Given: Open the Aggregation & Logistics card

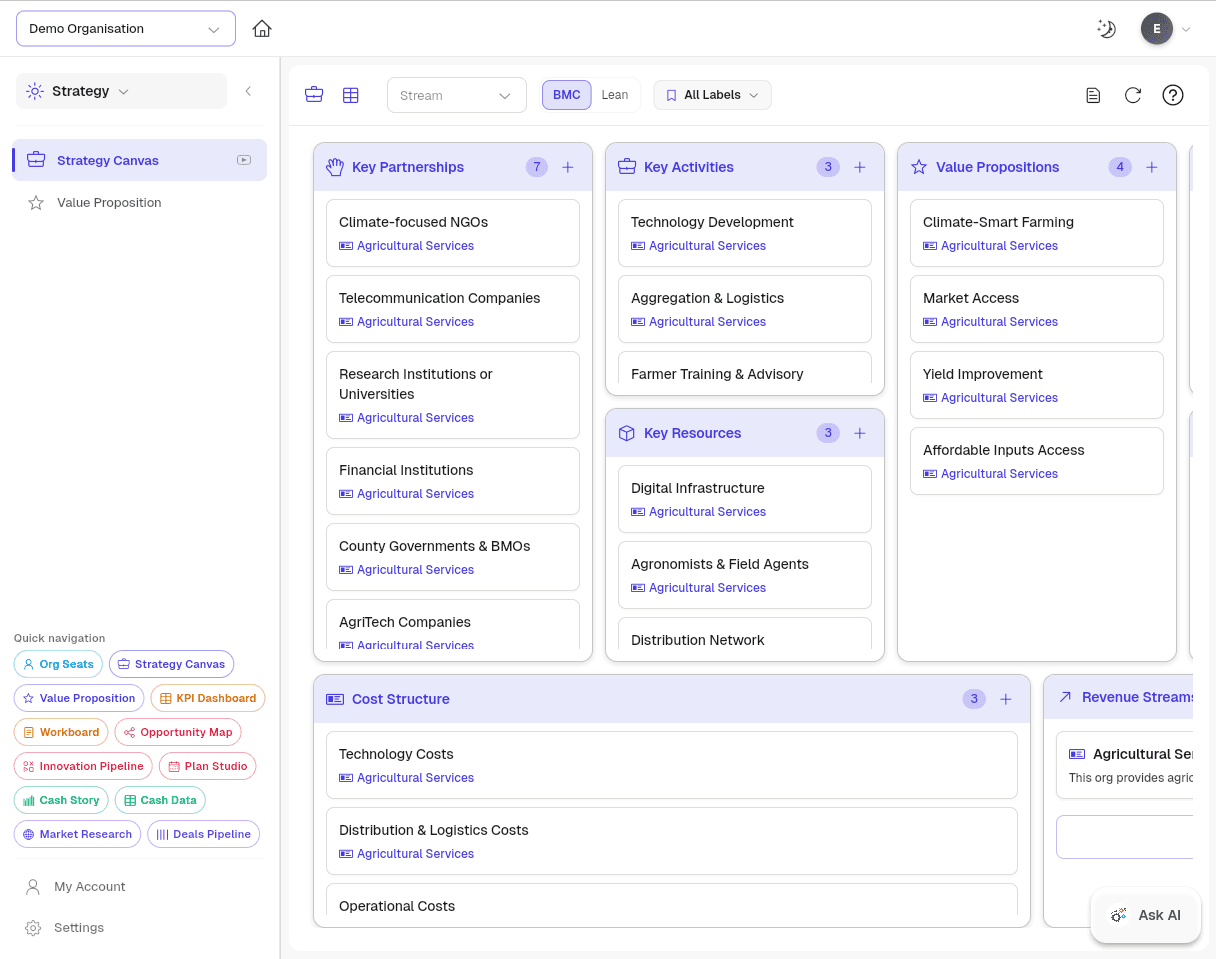Looking at the screenshot, I should (745, 309).
